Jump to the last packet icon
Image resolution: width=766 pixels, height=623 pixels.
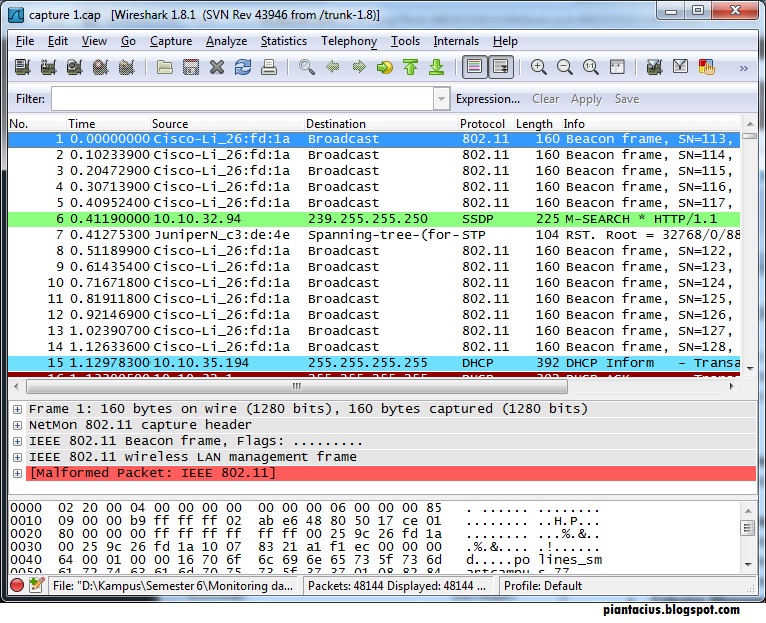pyautogui.click(x=436, y=67)
